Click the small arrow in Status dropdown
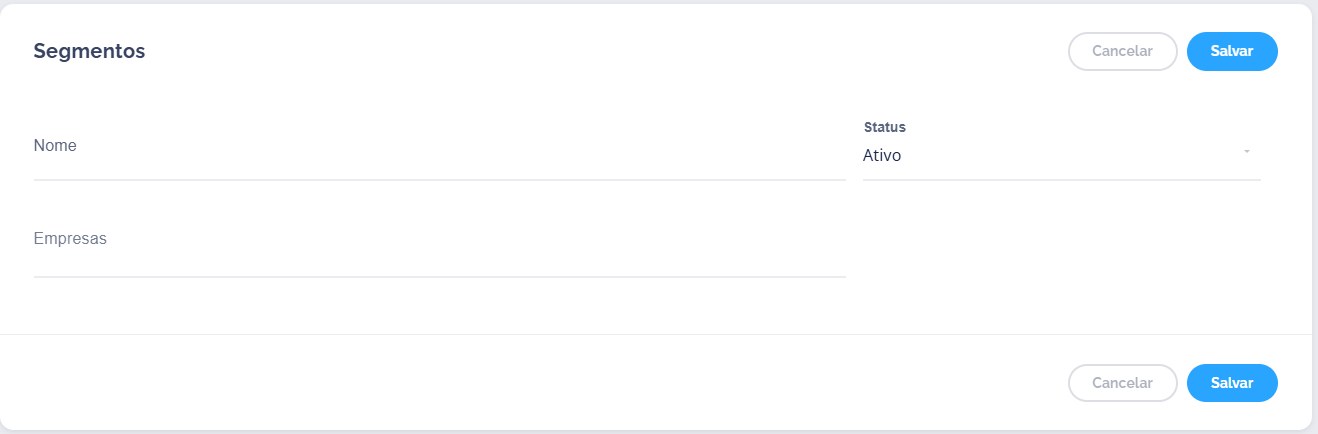This screenshot has width=1318, height=434. point(1247,152)
